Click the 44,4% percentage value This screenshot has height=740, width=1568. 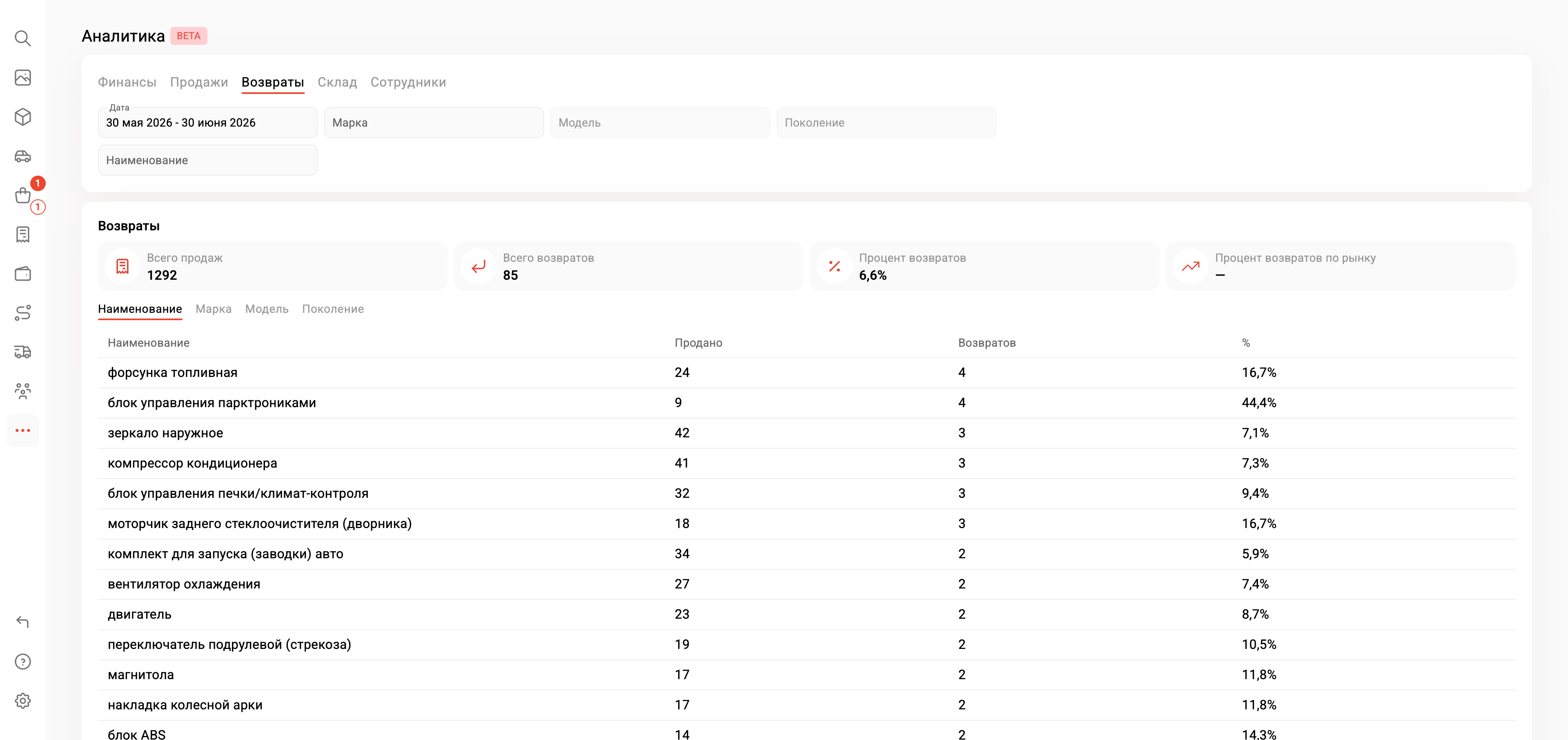1259,403
